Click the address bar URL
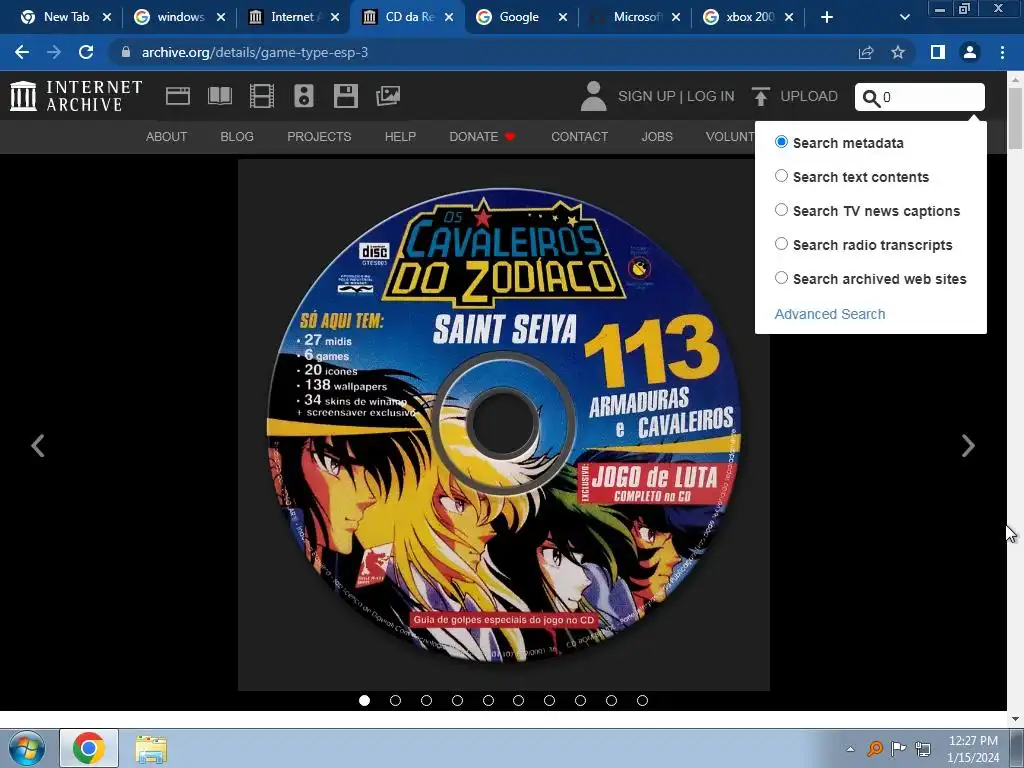Viewport: 1024px width, 768px height. (255, 52)
